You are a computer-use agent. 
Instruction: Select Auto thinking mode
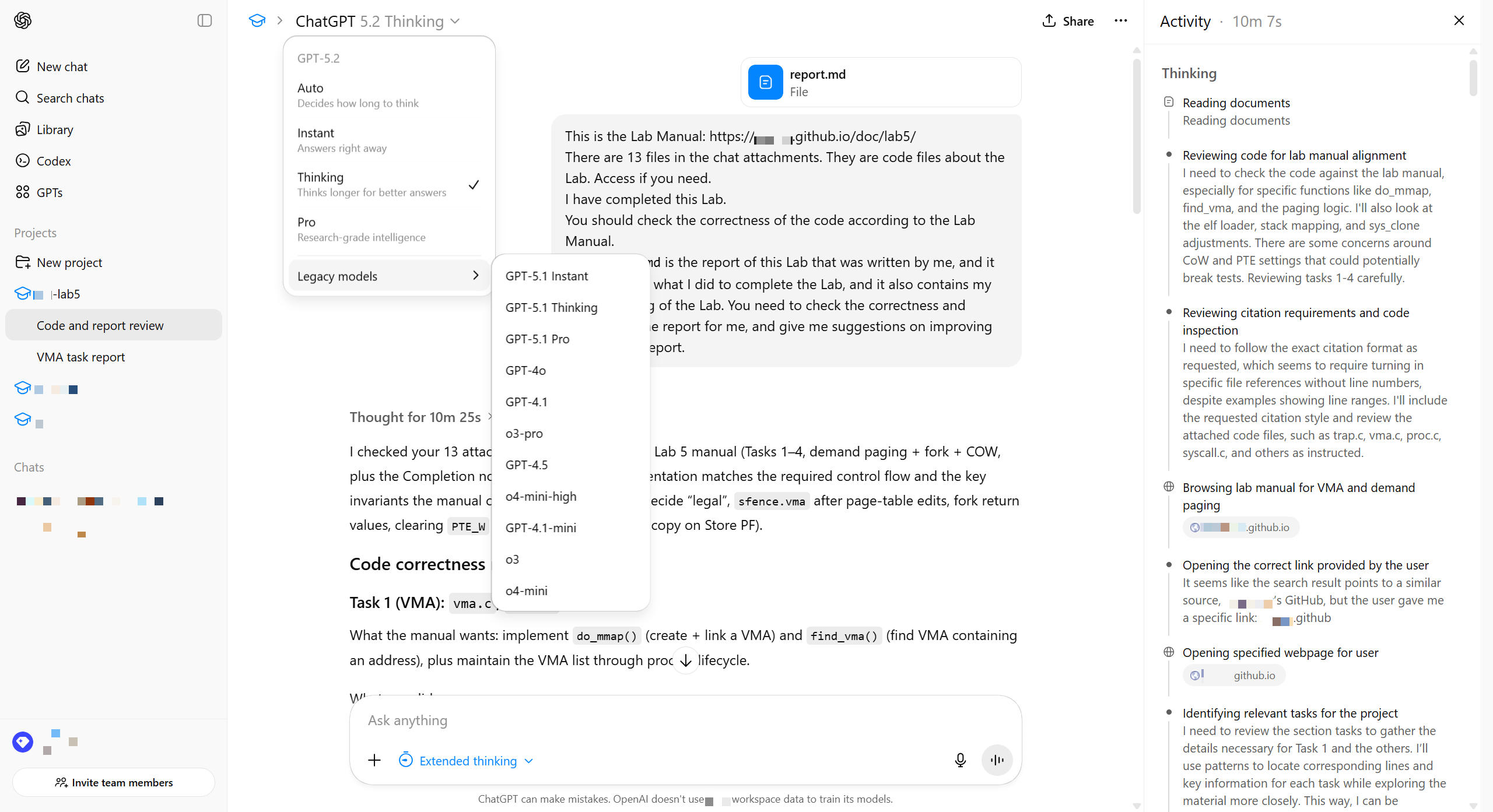click(x=389, y=95)
